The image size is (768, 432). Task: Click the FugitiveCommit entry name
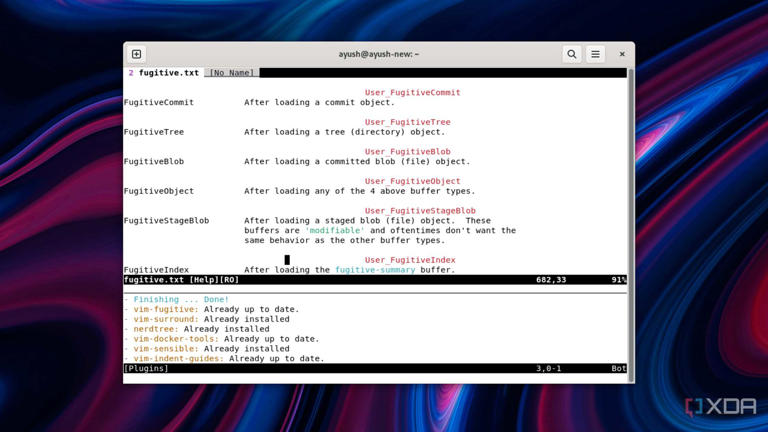coord(159,102)
